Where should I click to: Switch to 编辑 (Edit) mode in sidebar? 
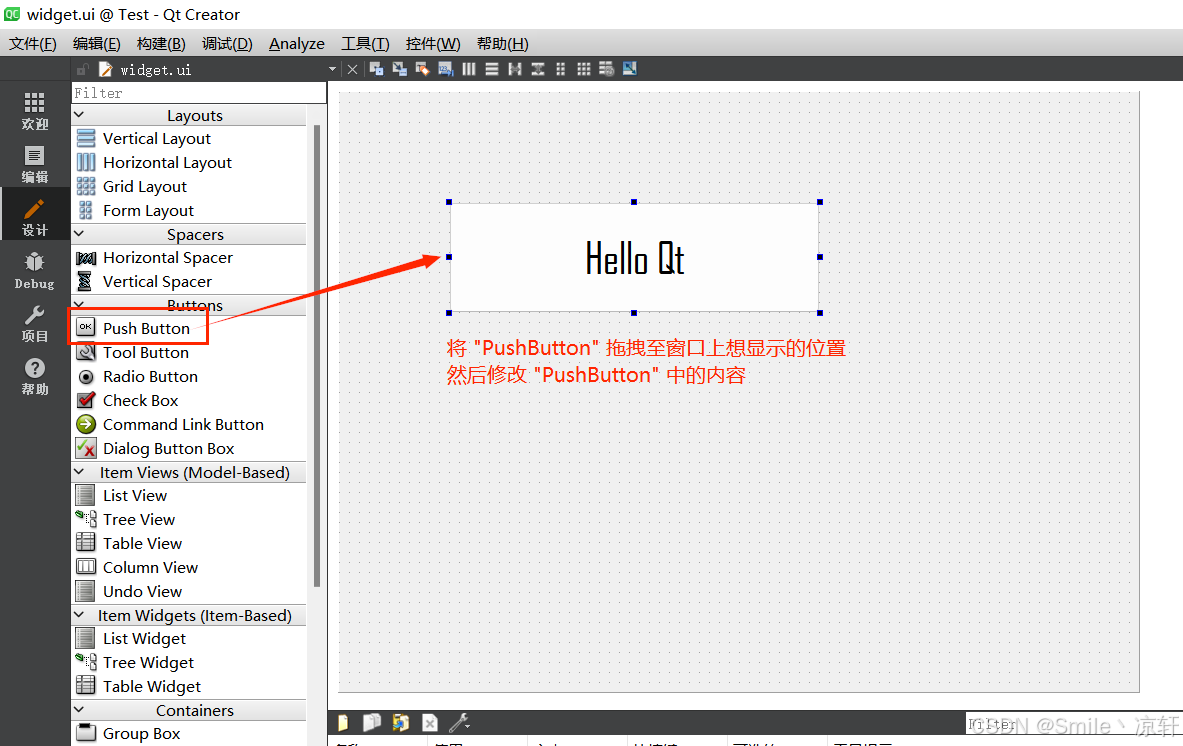coord(35,165)
